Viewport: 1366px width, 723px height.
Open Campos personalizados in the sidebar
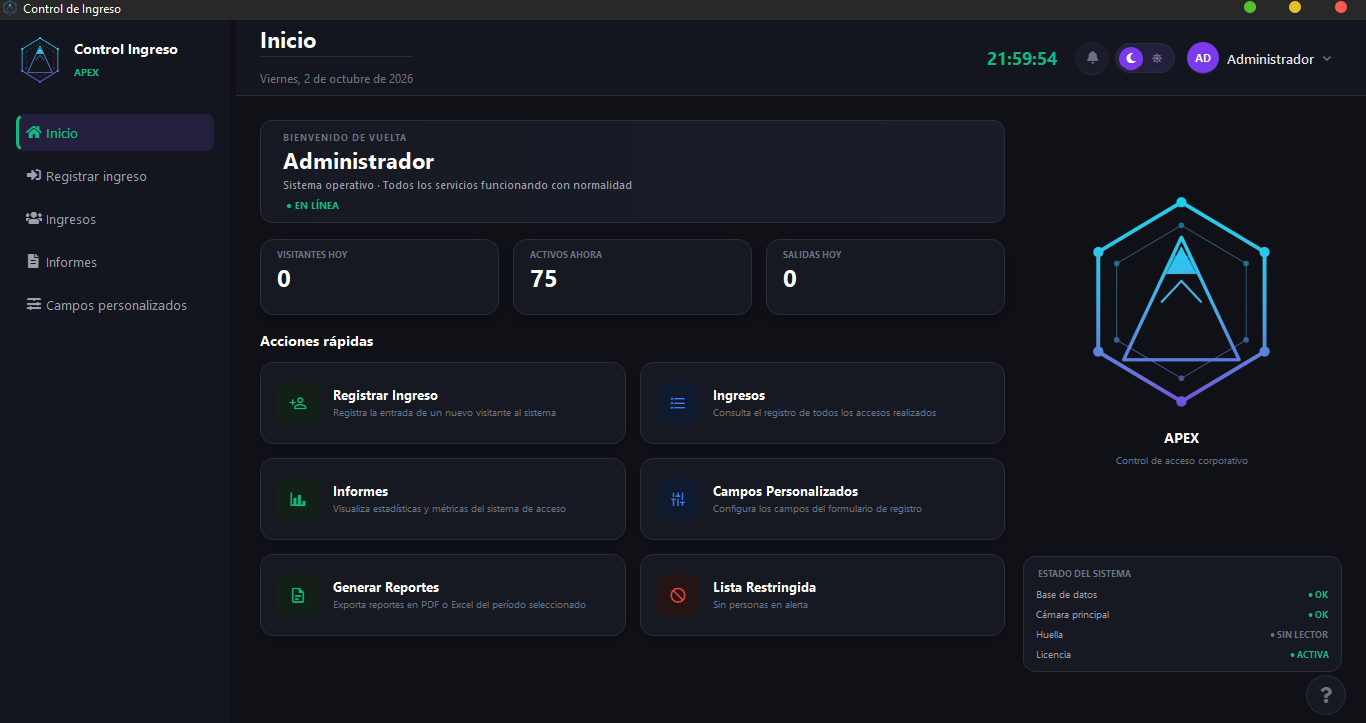click(115, 305)
